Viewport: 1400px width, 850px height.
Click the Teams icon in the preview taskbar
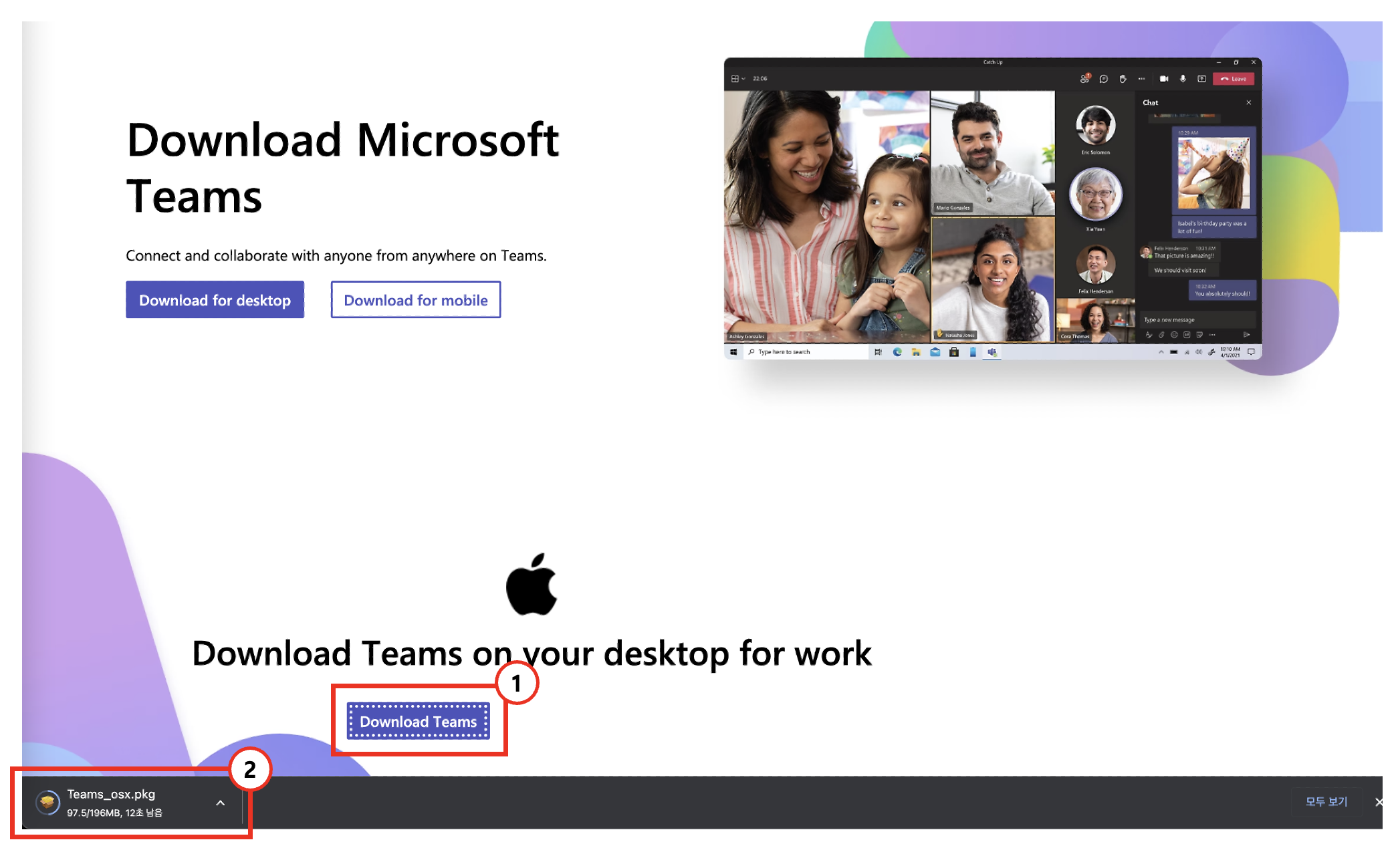point(992,352)
